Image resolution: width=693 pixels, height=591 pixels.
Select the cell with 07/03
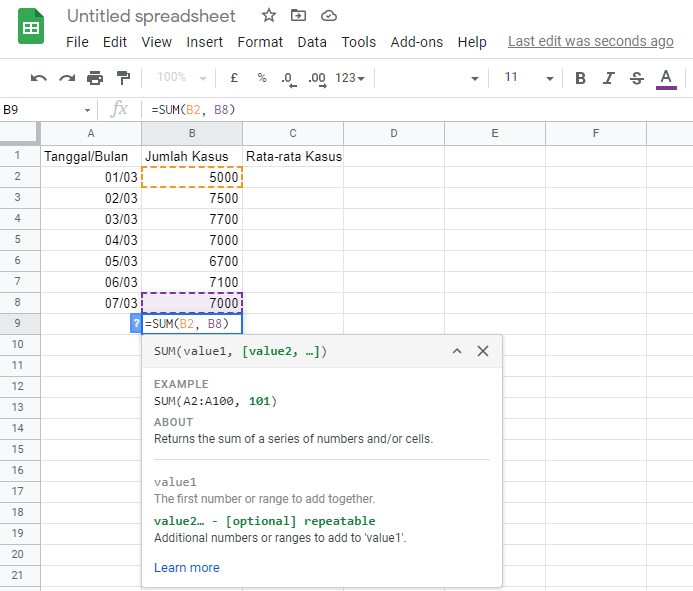tap(91, 303)
